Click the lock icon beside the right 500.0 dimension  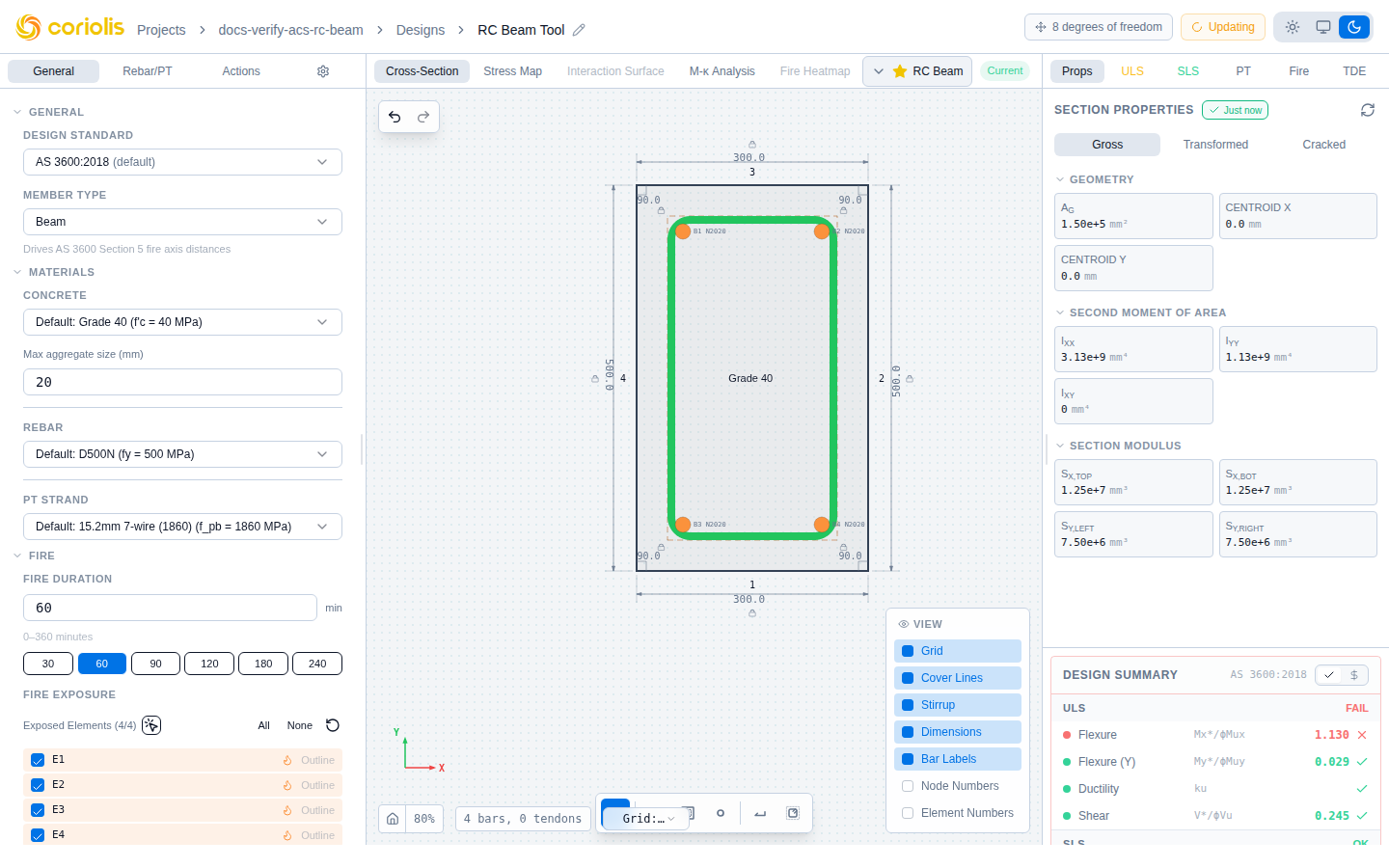coord(910,379)
